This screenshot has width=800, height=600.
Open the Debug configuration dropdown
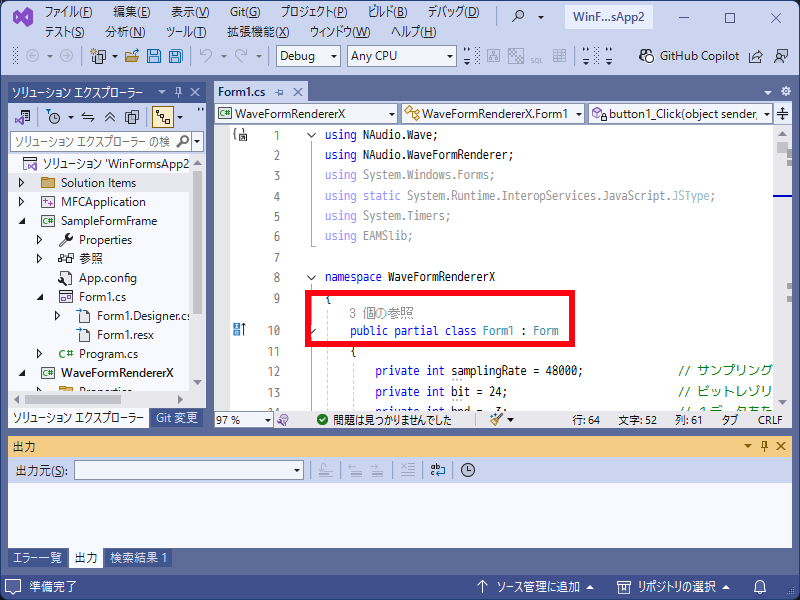pyautogui.click(x=308, y=56)
